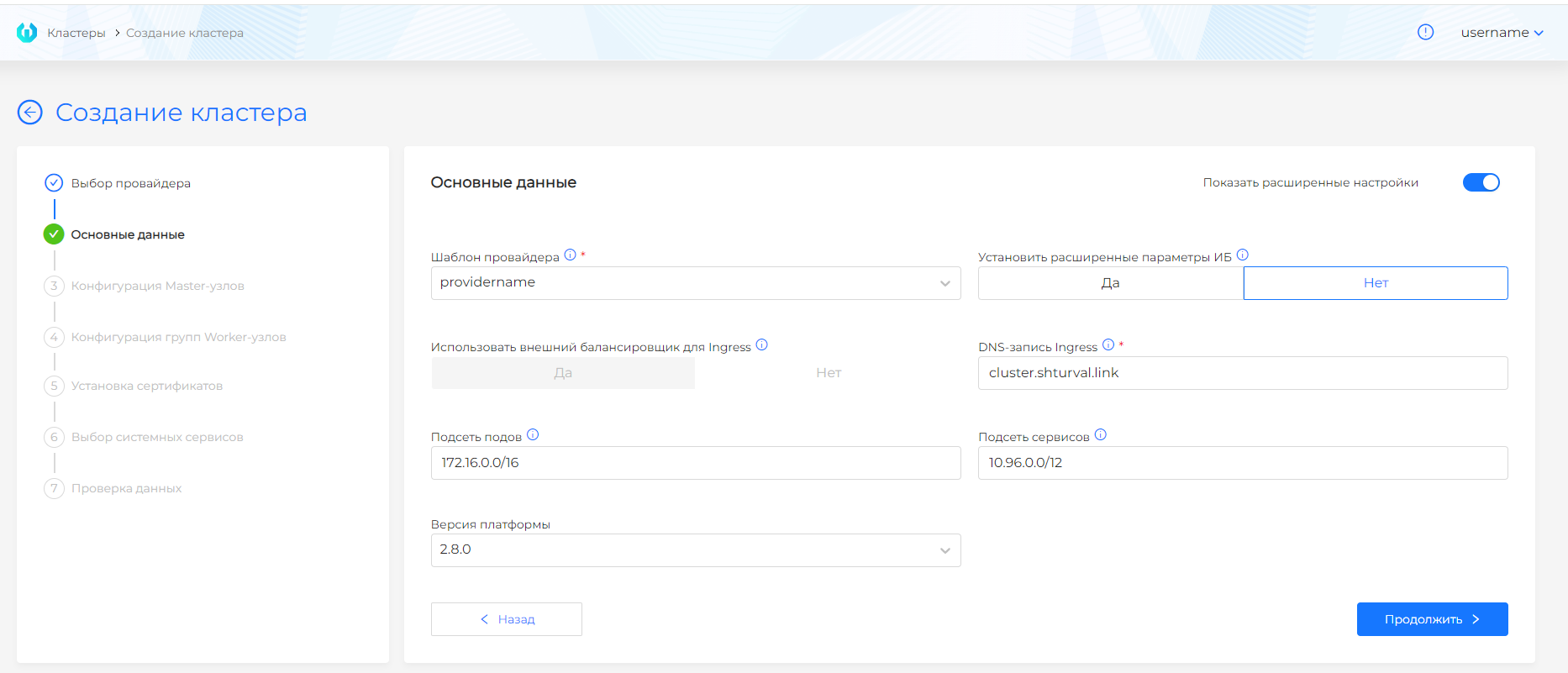
Task: Select Да for расширенные параметры ИБ
Action: tap(1111, 283)
